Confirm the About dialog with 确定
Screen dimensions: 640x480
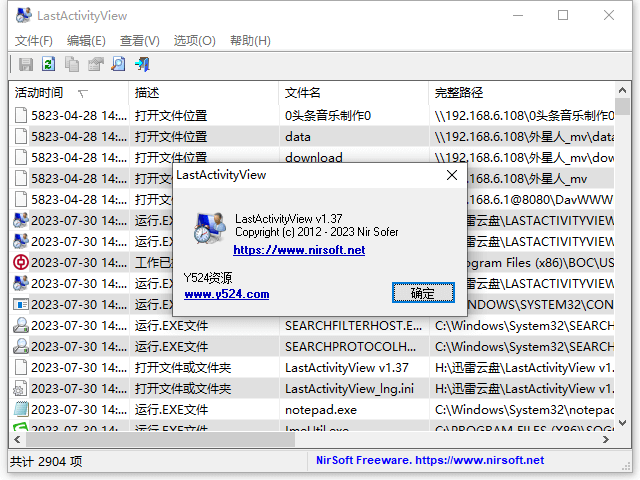click(423, 293)
